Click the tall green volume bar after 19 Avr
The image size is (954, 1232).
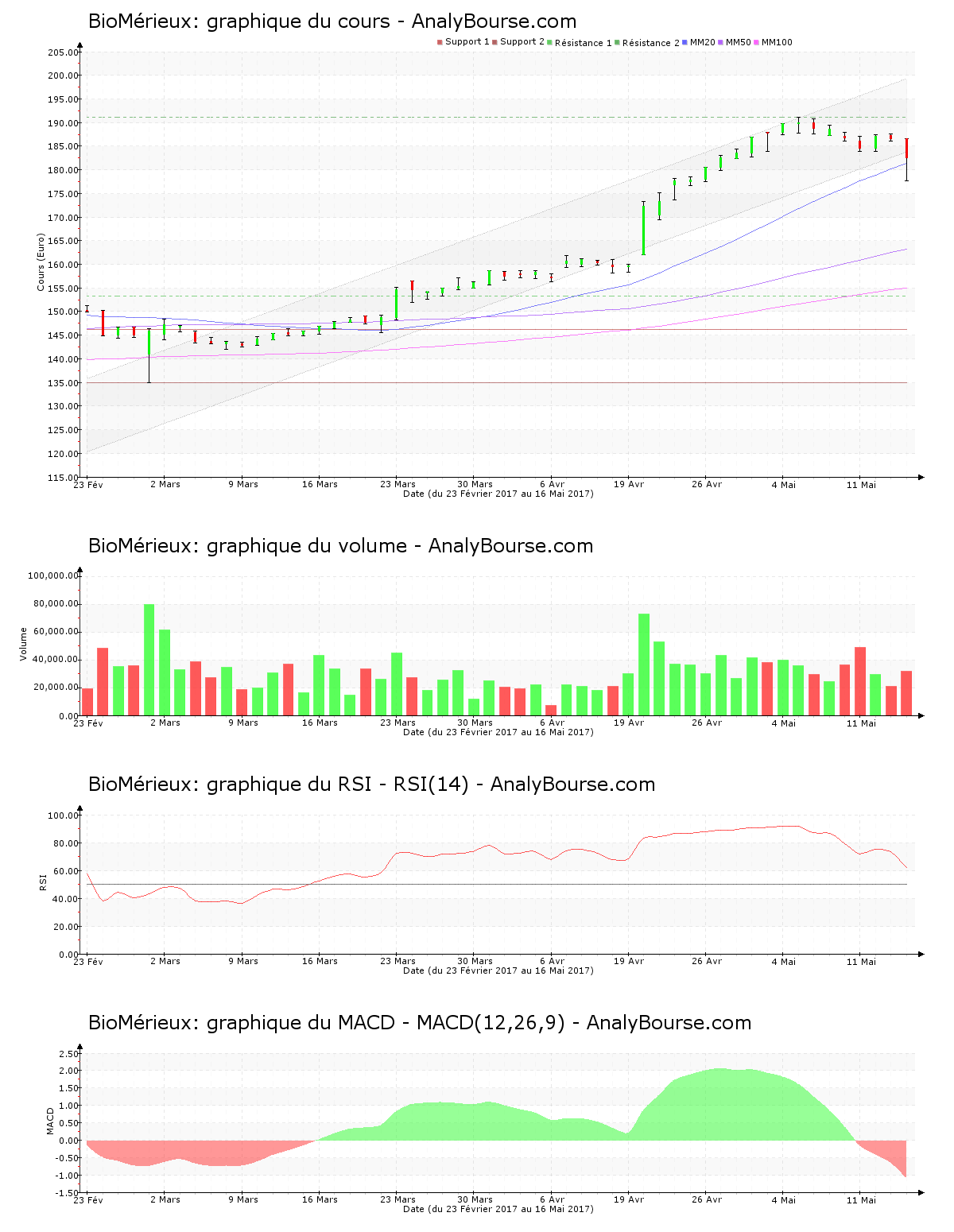point(644,664)
